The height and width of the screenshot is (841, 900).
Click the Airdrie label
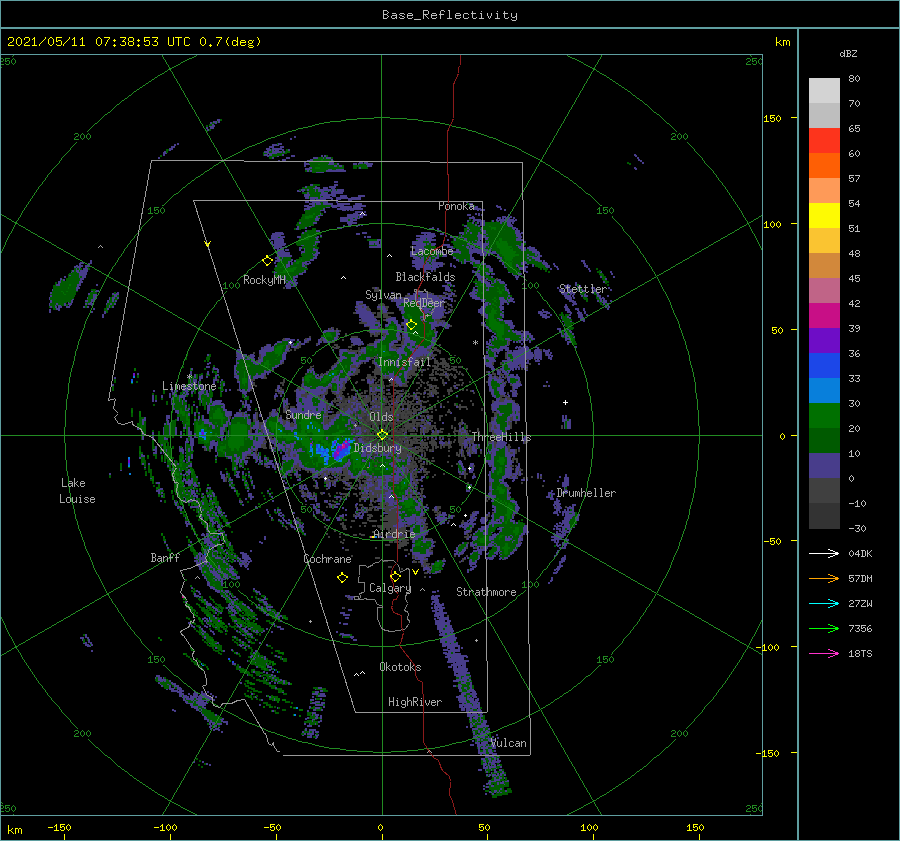click(394, 534)
